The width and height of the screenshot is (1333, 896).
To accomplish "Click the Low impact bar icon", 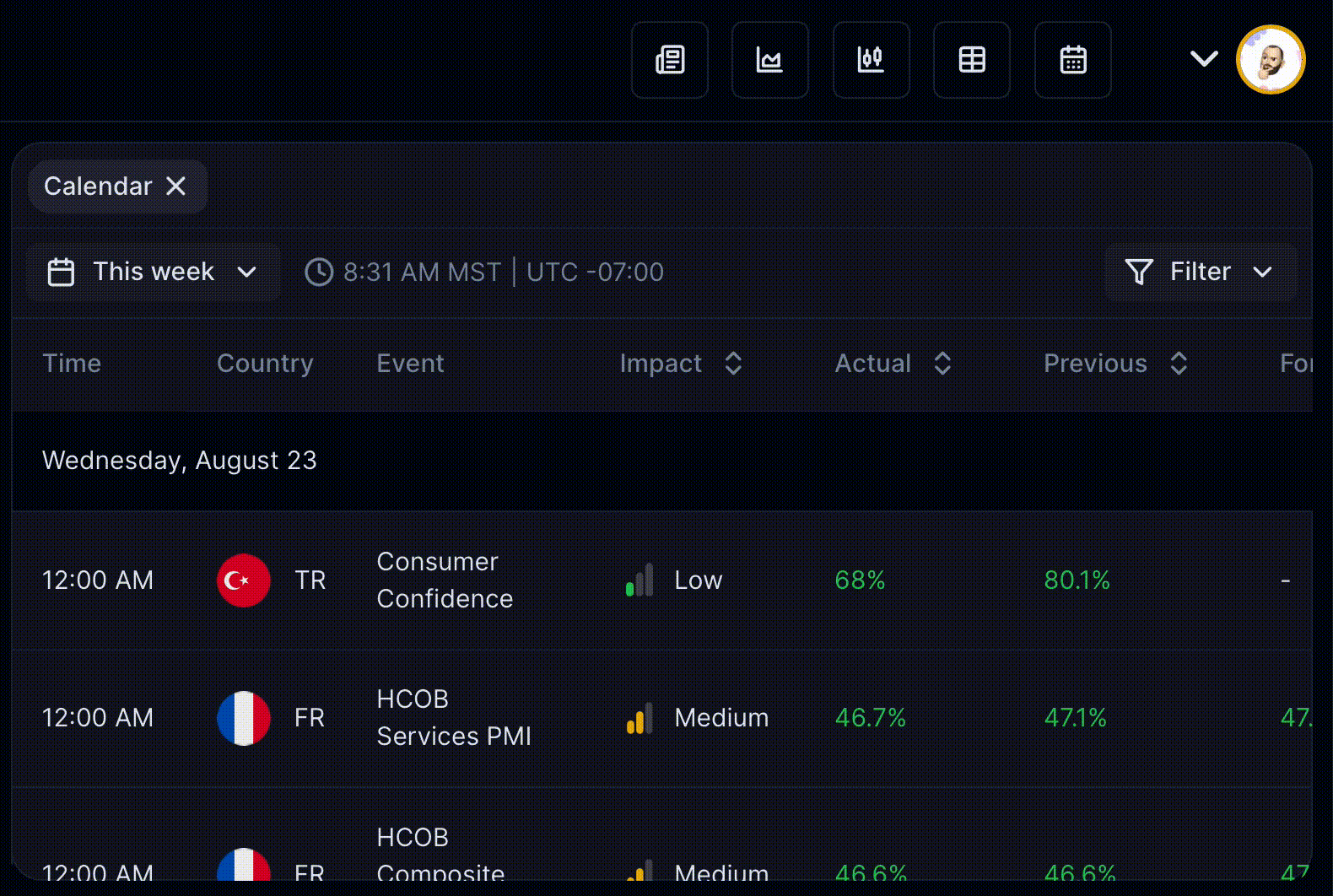I will click(x=640, y=580).
